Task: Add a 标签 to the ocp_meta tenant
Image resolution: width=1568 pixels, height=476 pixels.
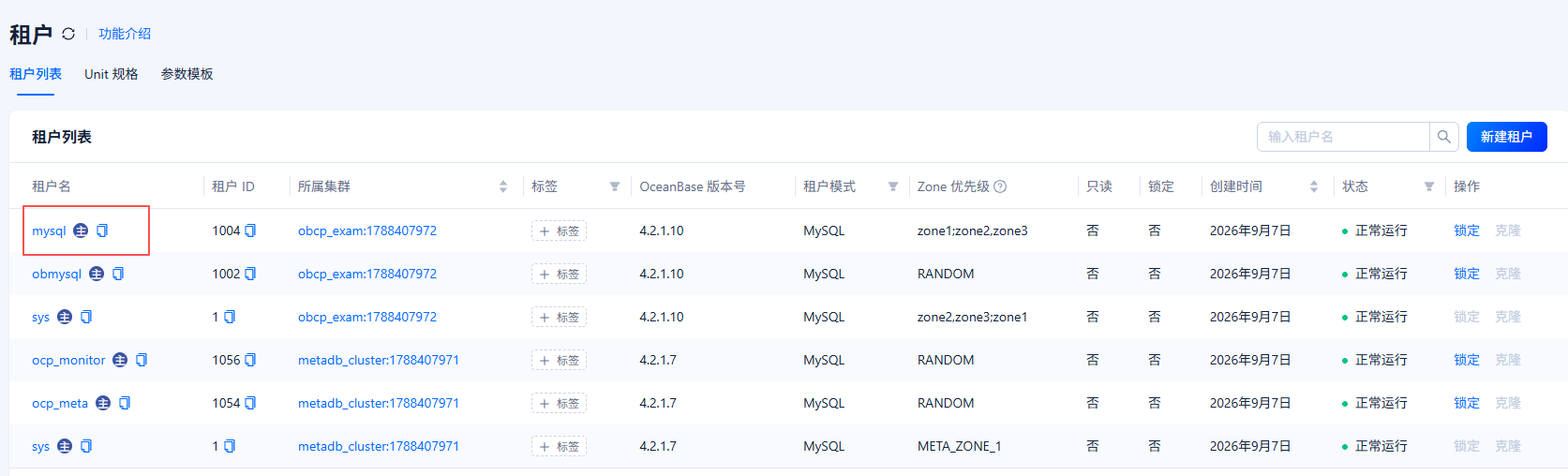Action: [x=559, y=403]
